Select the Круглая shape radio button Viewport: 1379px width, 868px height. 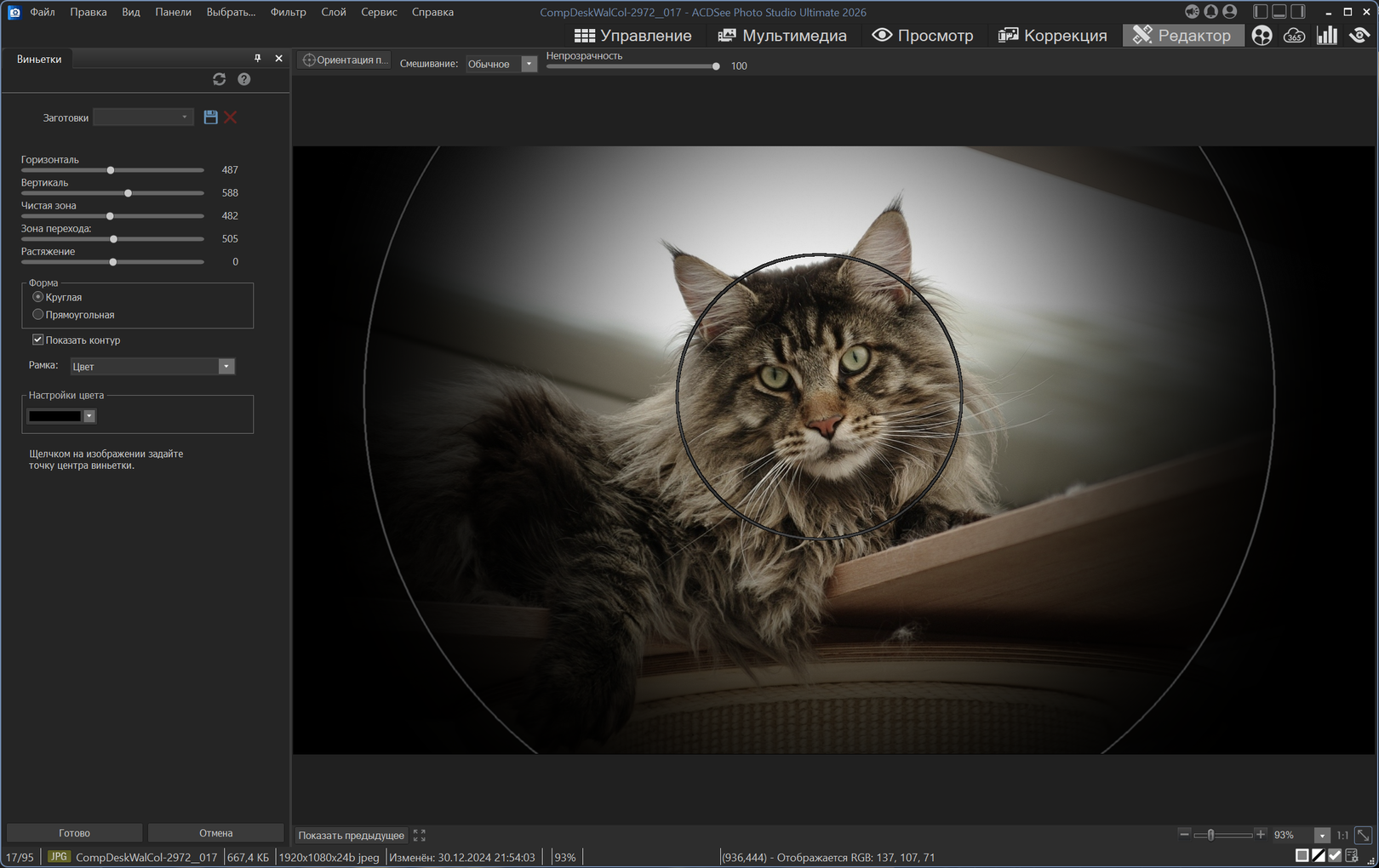(38, 297)
